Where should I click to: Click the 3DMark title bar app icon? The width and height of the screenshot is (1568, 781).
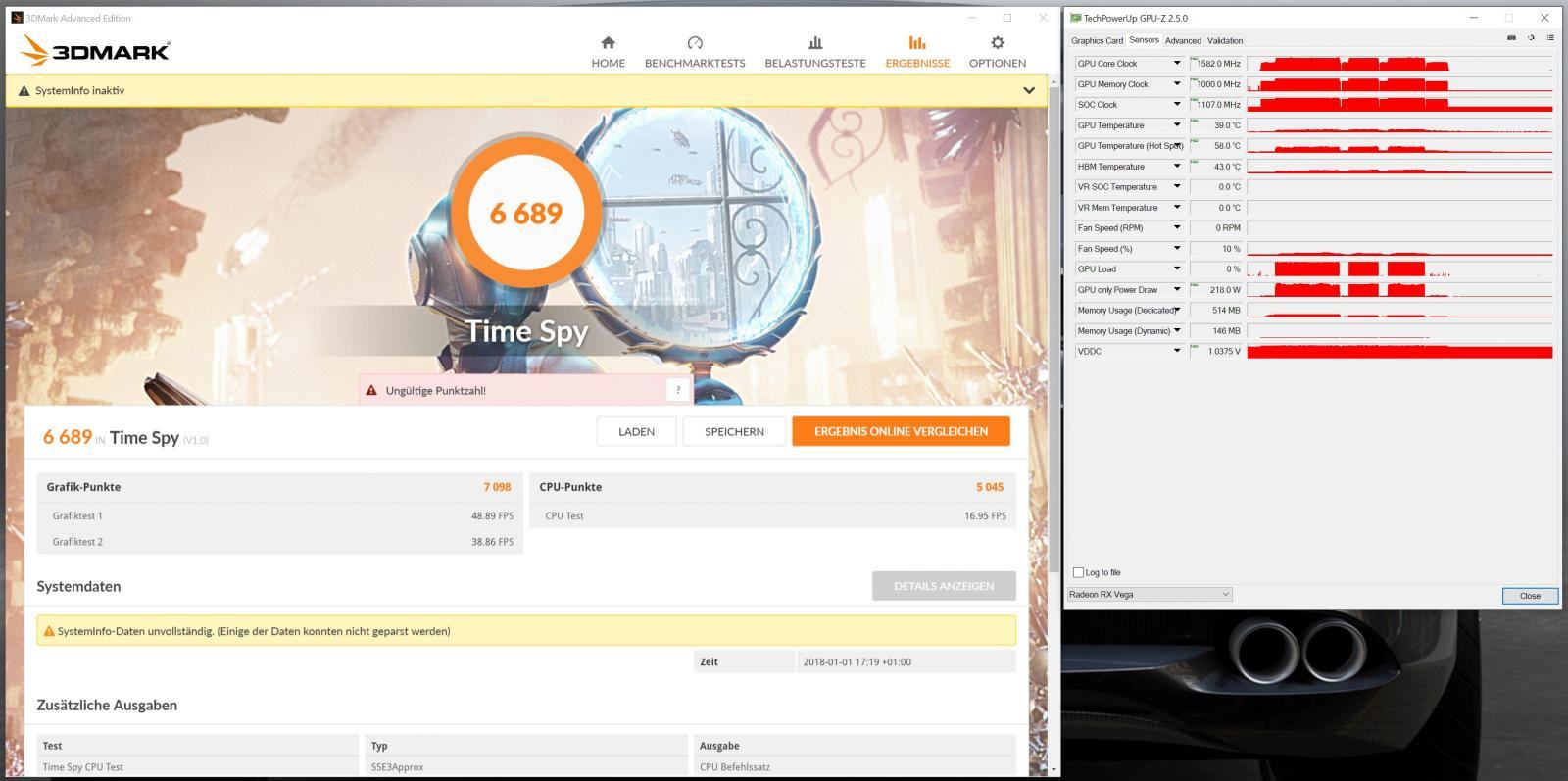pyautogui.click(x=17, y=18)
